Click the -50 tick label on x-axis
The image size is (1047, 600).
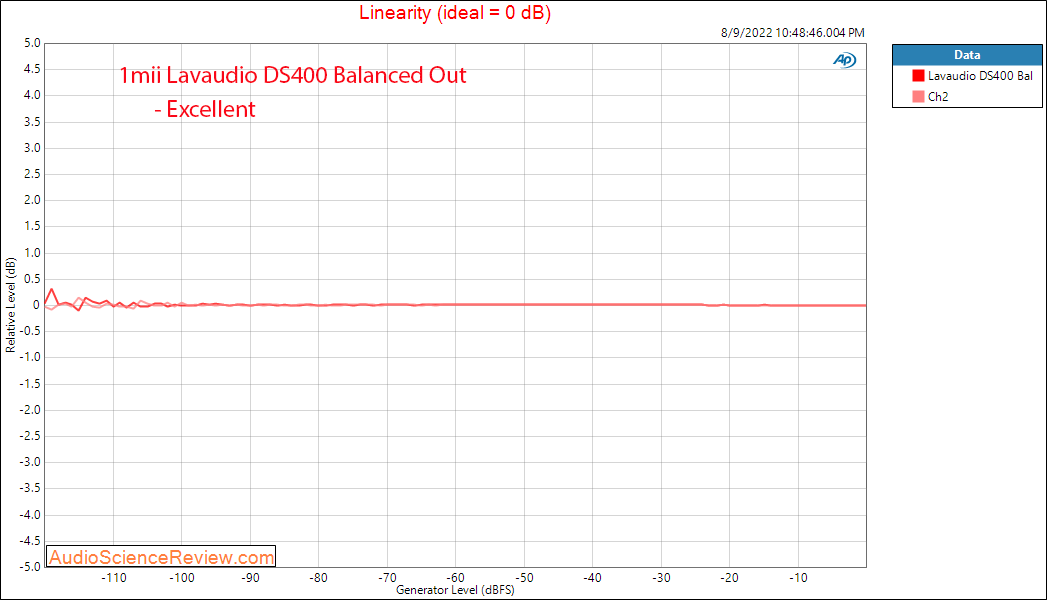pos(524,578)
